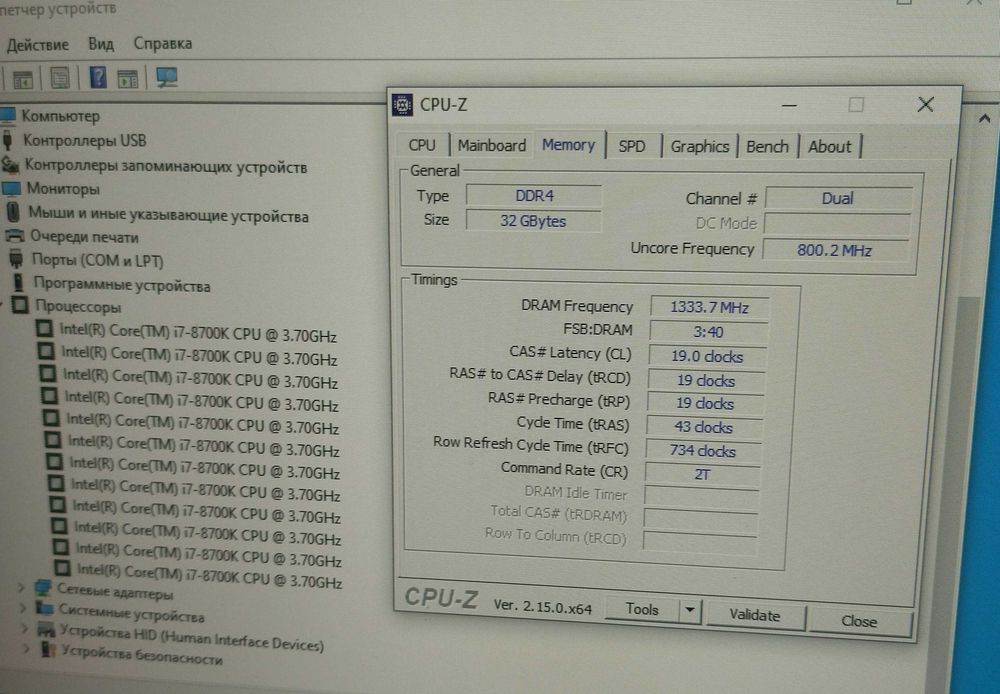The width and height of the screenshot is (1000, 694).
Task: Click the Tools button in CPU-Z
Action: 642,609
